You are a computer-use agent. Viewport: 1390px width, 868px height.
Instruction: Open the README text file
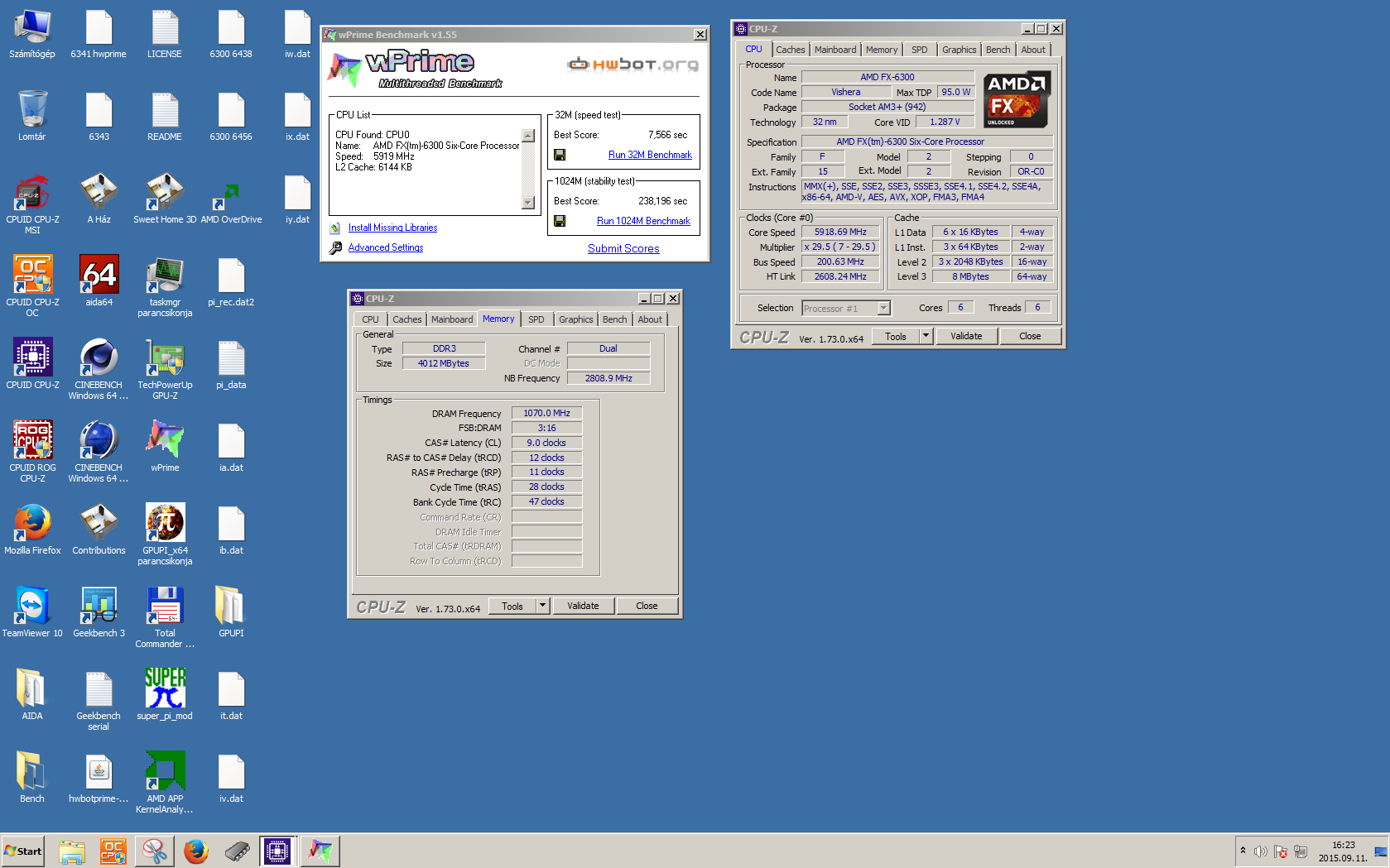[165, 117]
